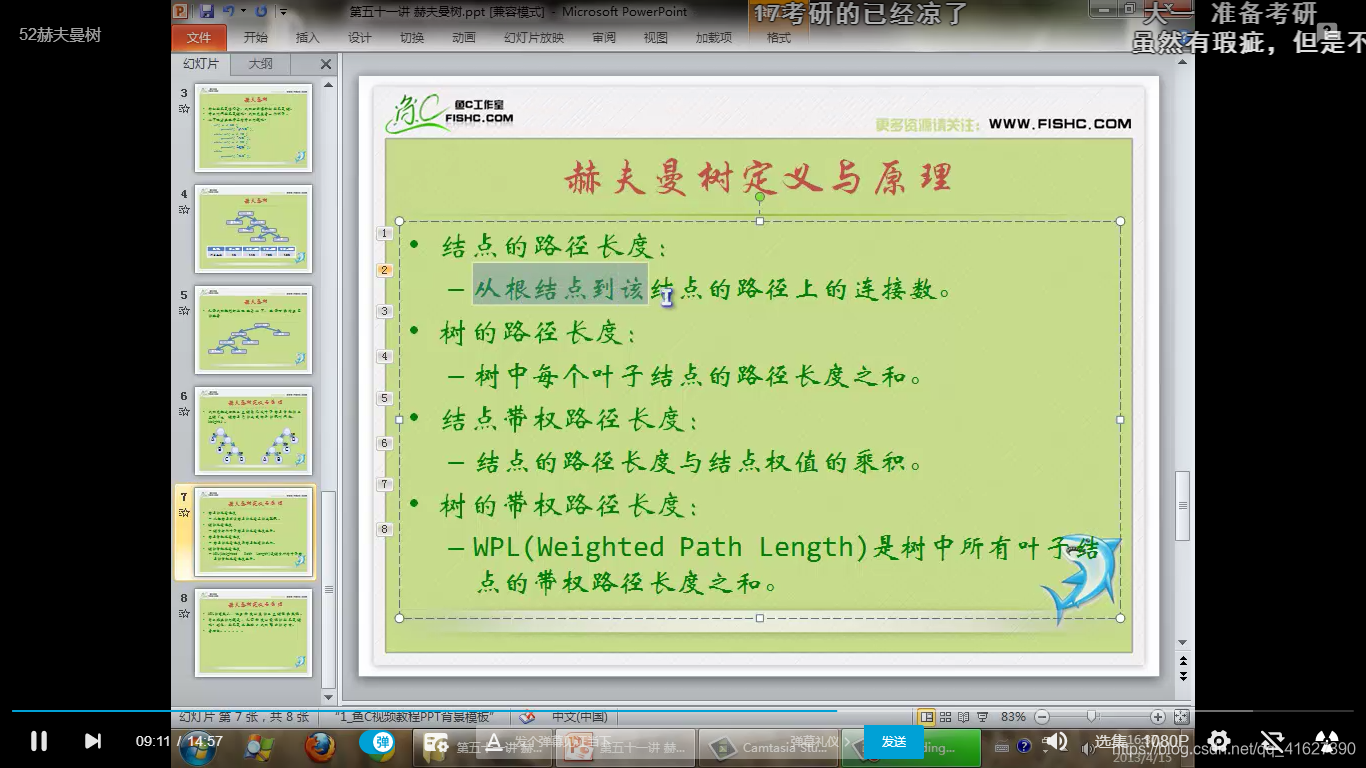Start slideshow from status bar icon

(x=983, y=717)
